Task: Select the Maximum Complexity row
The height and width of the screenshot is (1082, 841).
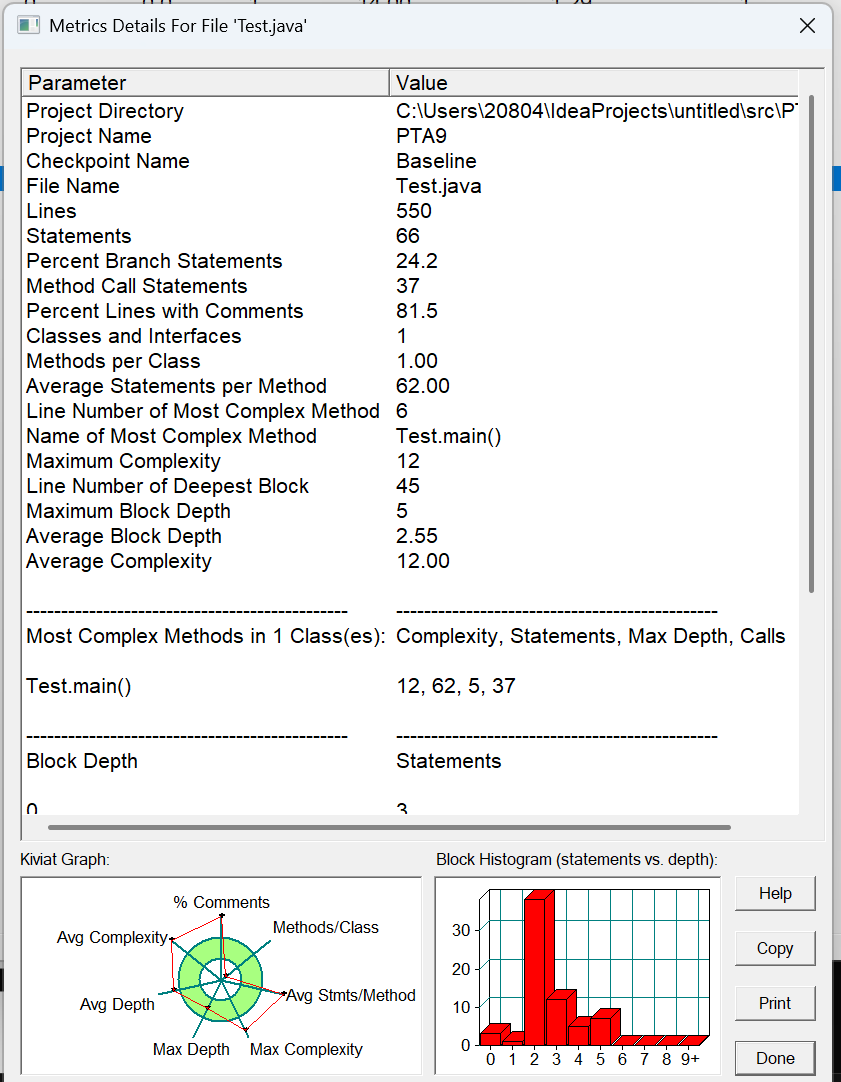Action: (x=410, y=461)
